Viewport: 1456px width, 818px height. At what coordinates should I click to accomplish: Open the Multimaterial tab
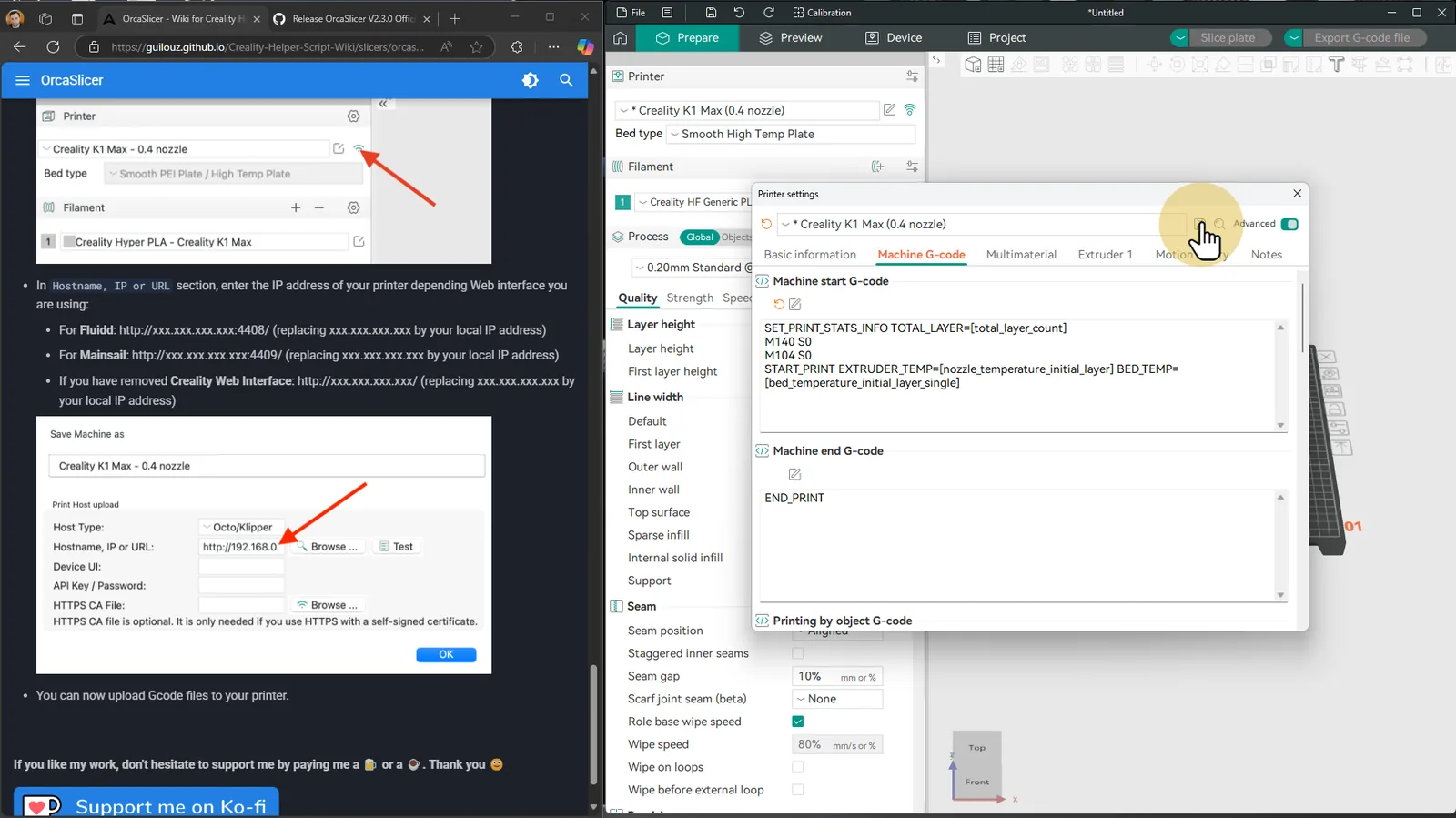coord(1021,255)
